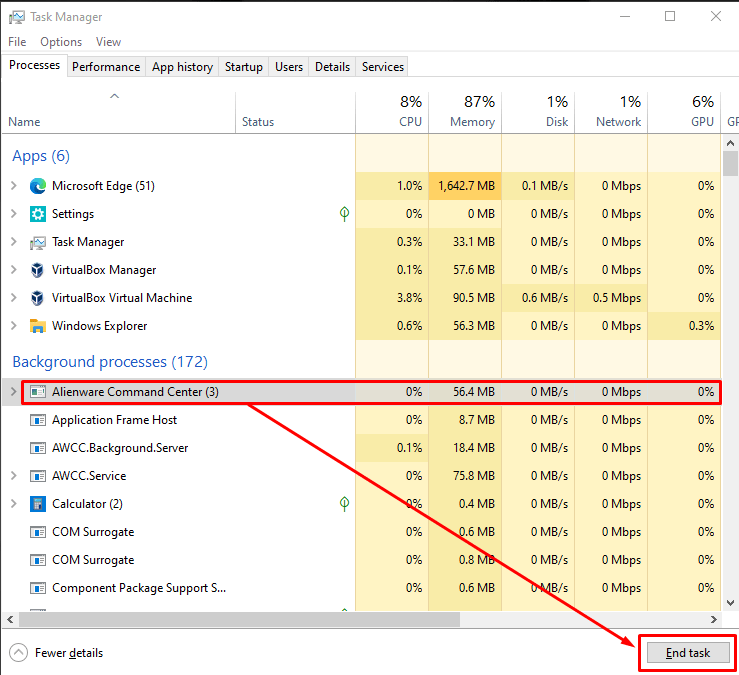Sort by the Memory column header
The width and height of the screenshot is (739, 675).
[x=465, y=113]
